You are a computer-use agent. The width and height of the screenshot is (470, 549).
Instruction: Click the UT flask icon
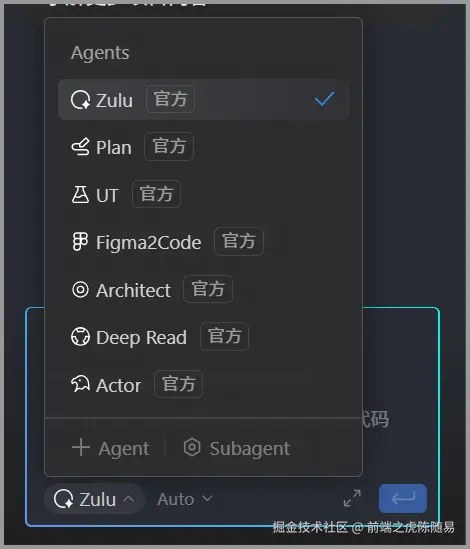[x=80, y=195]
